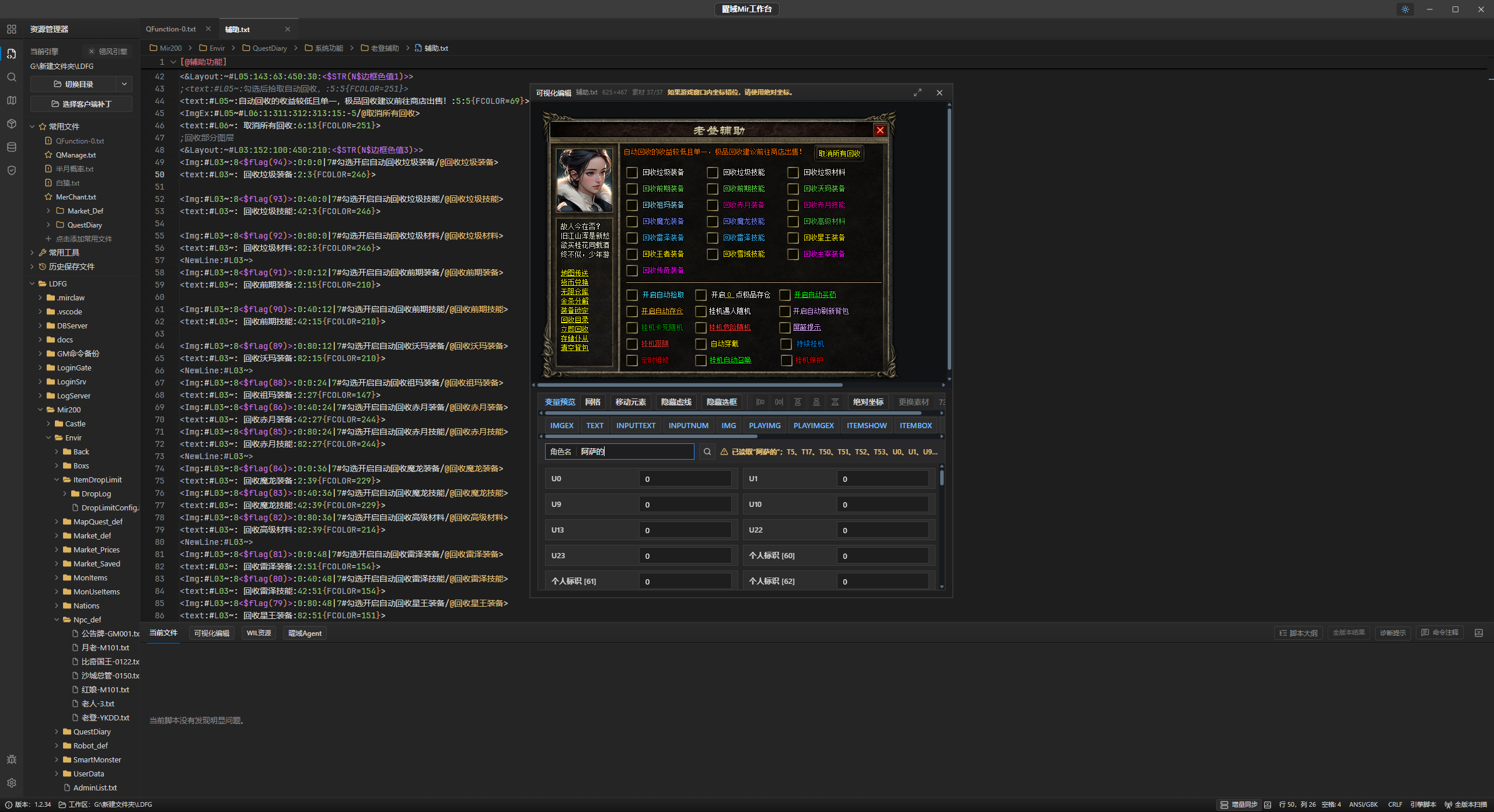
Task: Click the grid layout icon above sidebar
Action: [x=11, y=29]
